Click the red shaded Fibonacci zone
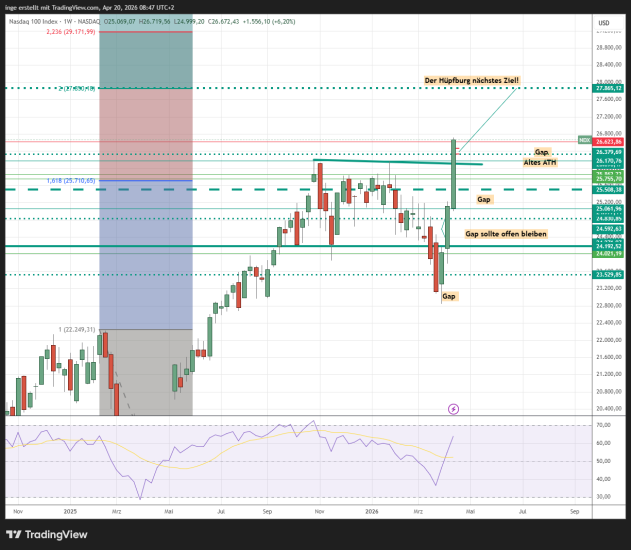Viewport: 631px width, 550px height. point(145,130)
